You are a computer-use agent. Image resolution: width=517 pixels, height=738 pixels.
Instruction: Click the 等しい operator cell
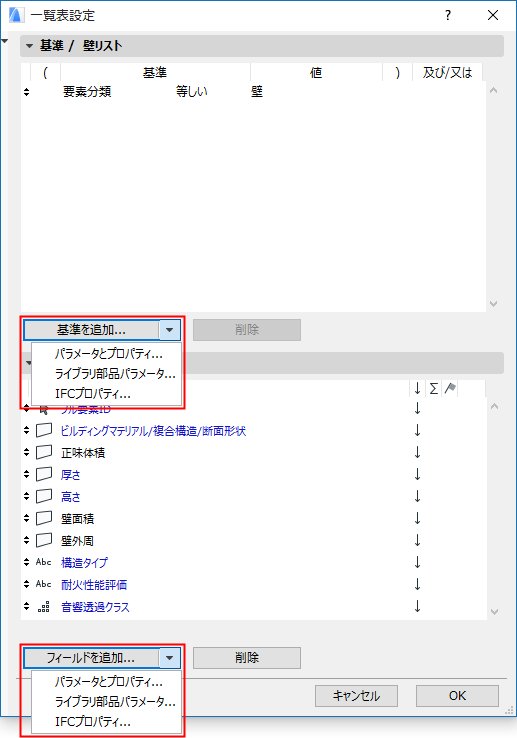(x=192, y=91)
